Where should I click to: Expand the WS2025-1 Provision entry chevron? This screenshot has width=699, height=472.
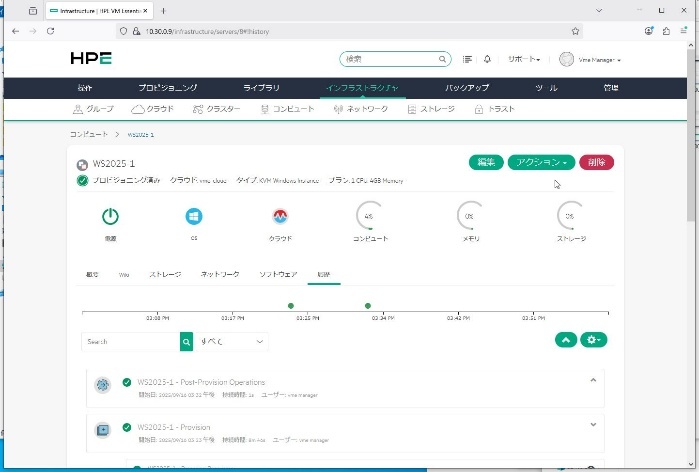click(x=593, y=425)
